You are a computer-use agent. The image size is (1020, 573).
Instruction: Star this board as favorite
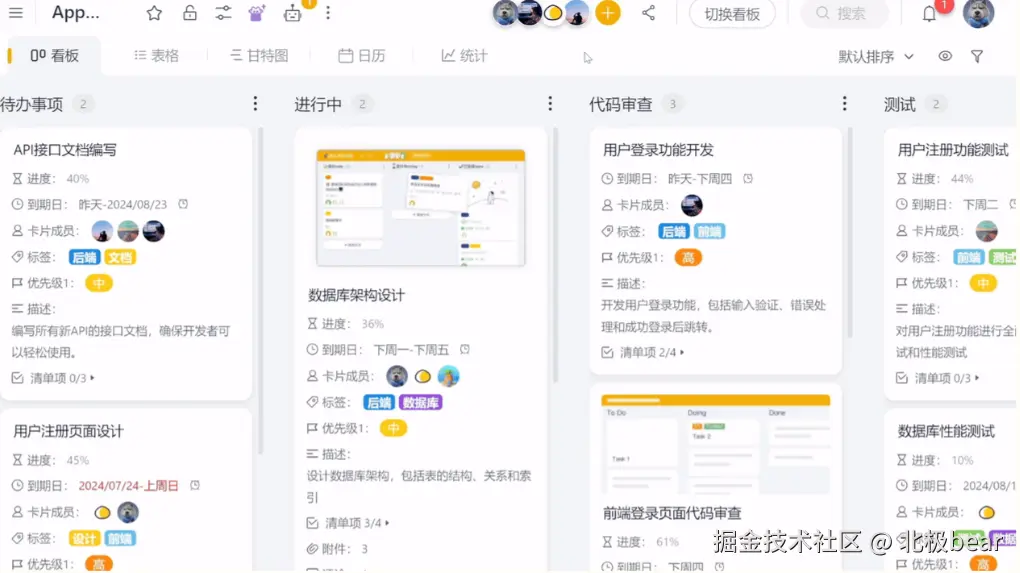click(154, 13)
